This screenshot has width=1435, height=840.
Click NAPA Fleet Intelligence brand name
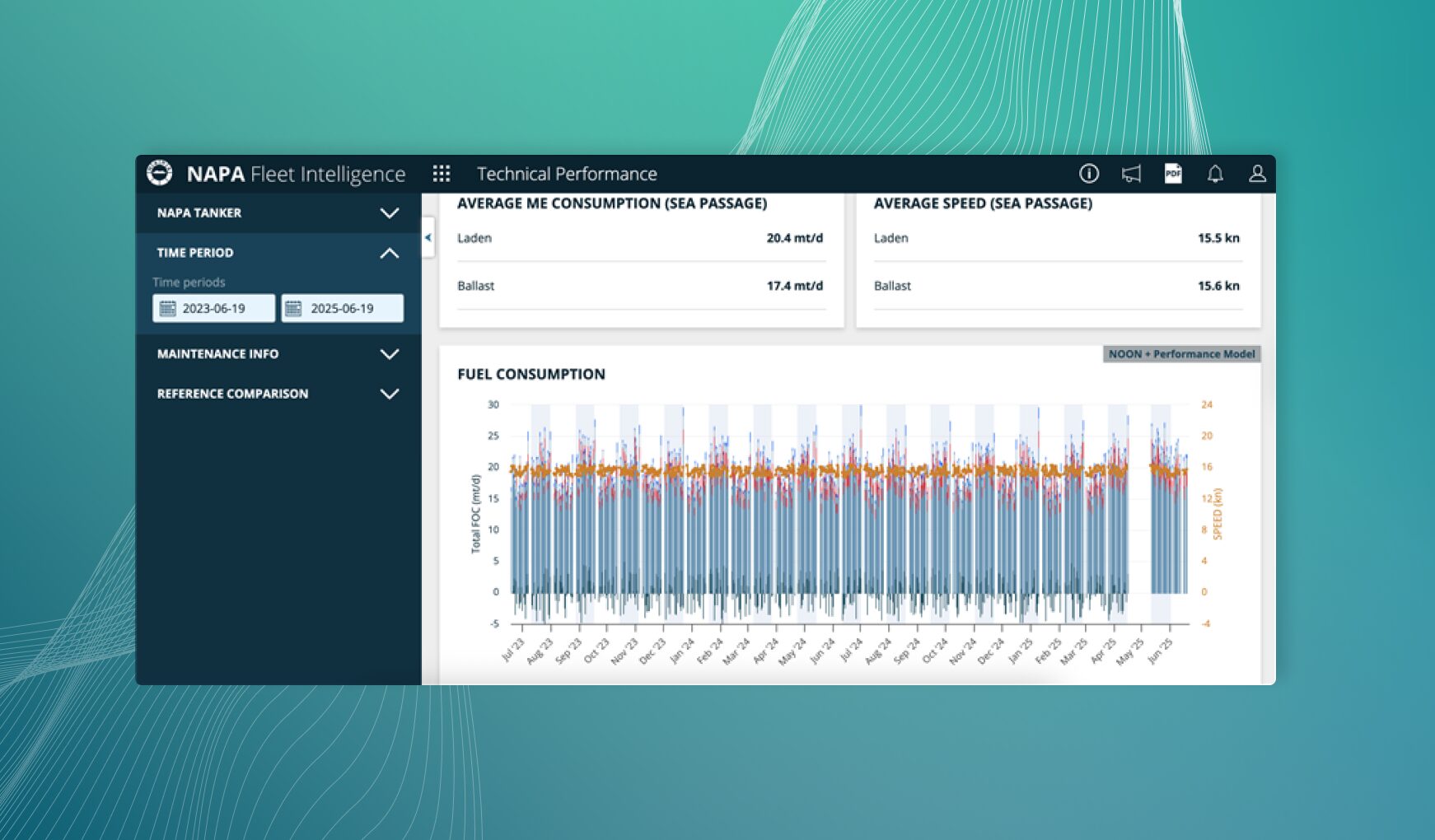(296, 174)
